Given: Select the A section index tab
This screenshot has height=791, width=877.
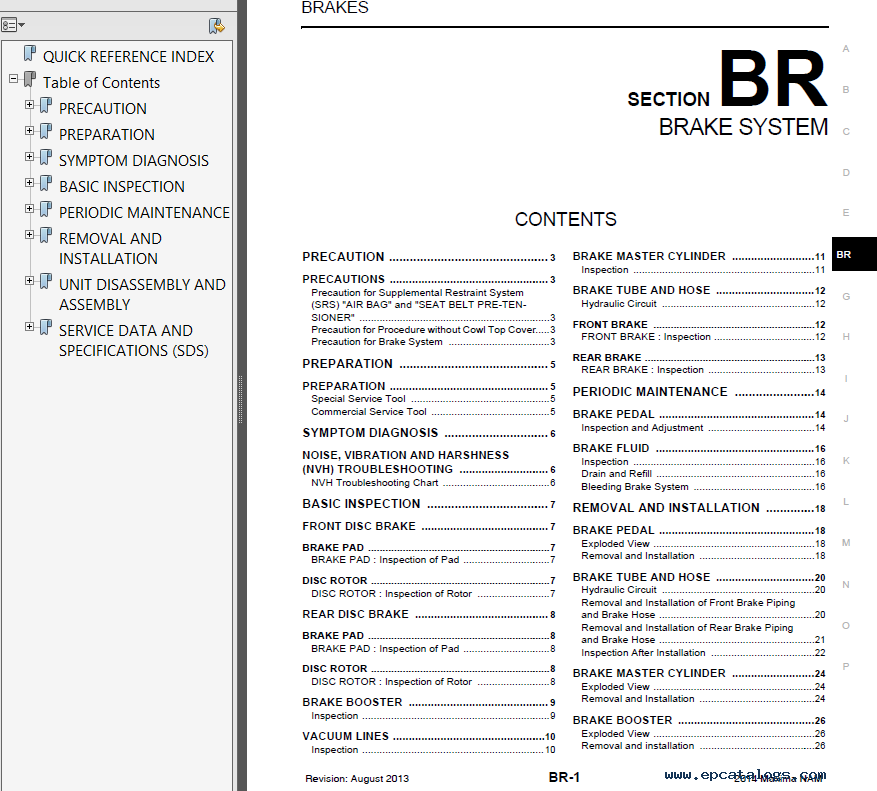Looking at the screenshot, I should pyautogui.click(x=846, y=49).
